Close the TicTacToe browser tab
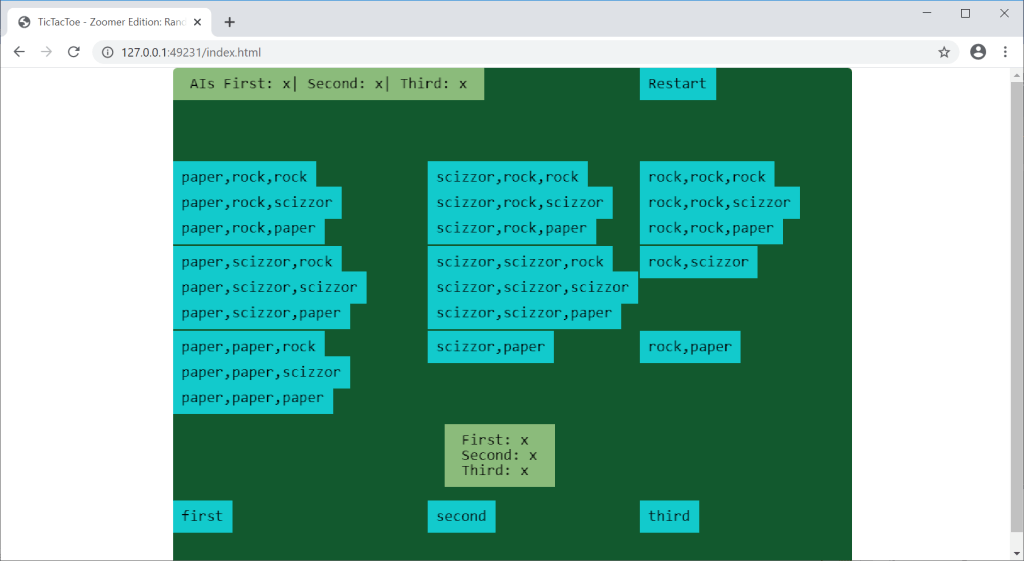1024x561 pixels. 197,22
